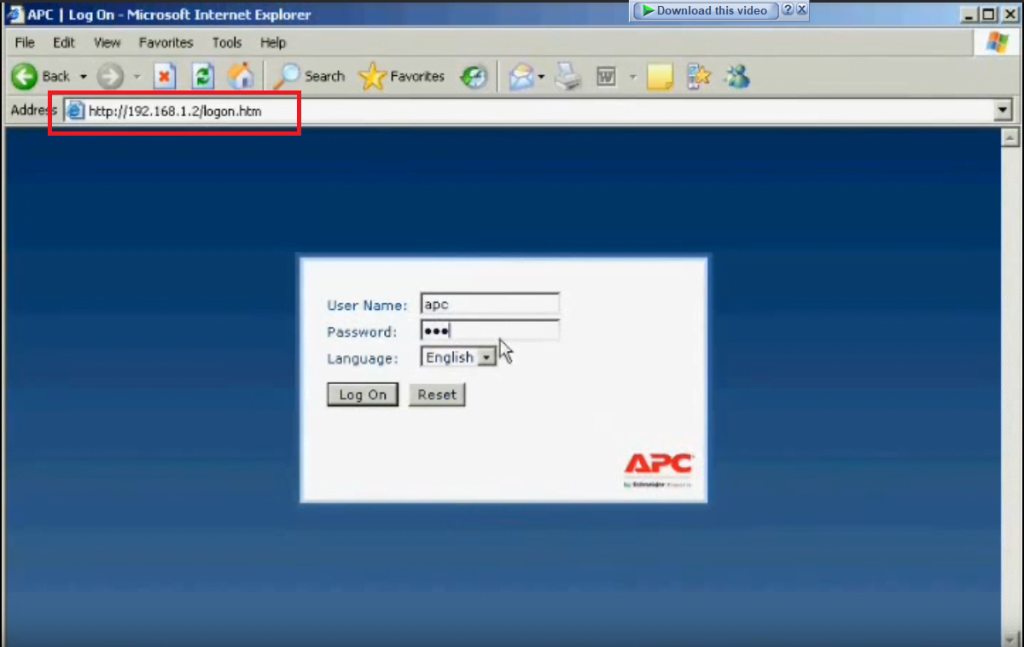Minimize the Internet Explorer window
The image size is (1024, 647).
tap(969, 14)
